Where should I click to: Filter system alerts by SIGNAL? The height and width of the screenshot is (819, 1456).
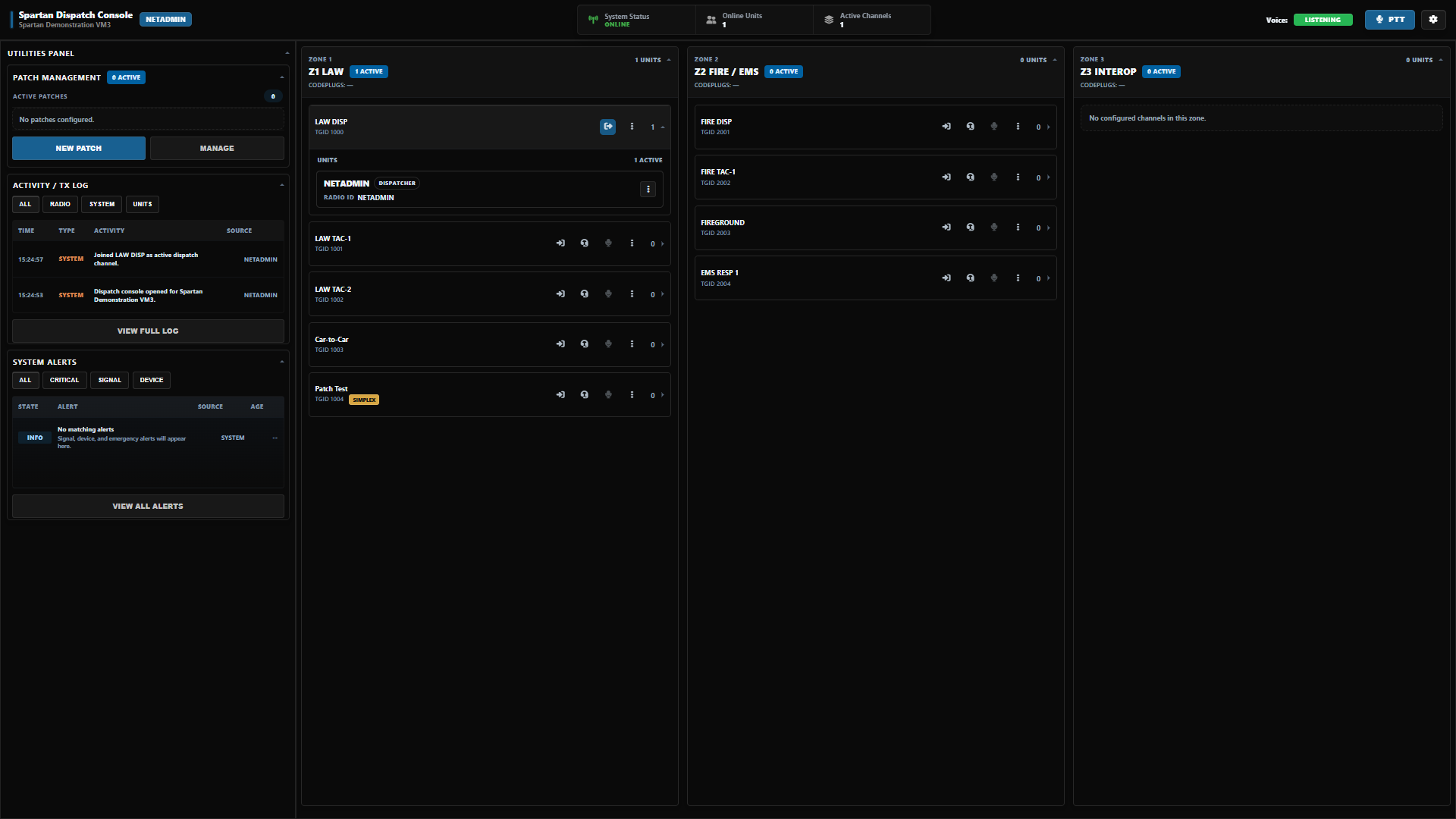click(x=109, y=380)
